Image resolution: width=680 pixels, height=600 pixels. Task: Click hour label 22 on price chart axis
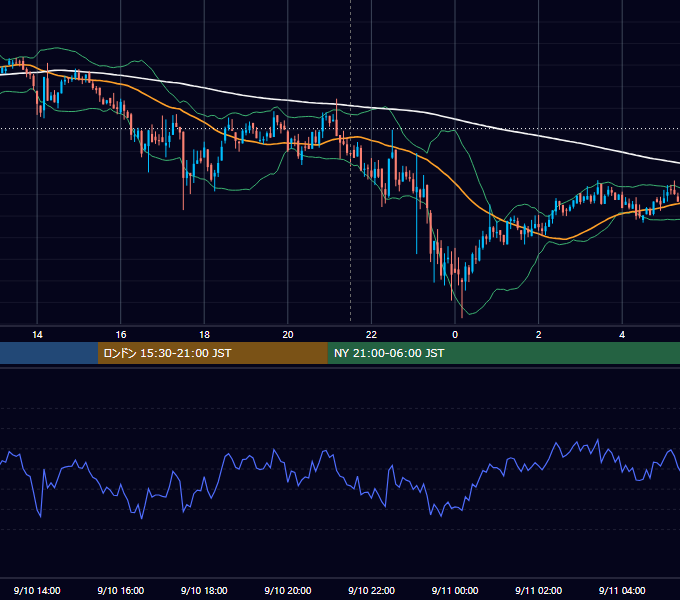(x=371, y=335)
